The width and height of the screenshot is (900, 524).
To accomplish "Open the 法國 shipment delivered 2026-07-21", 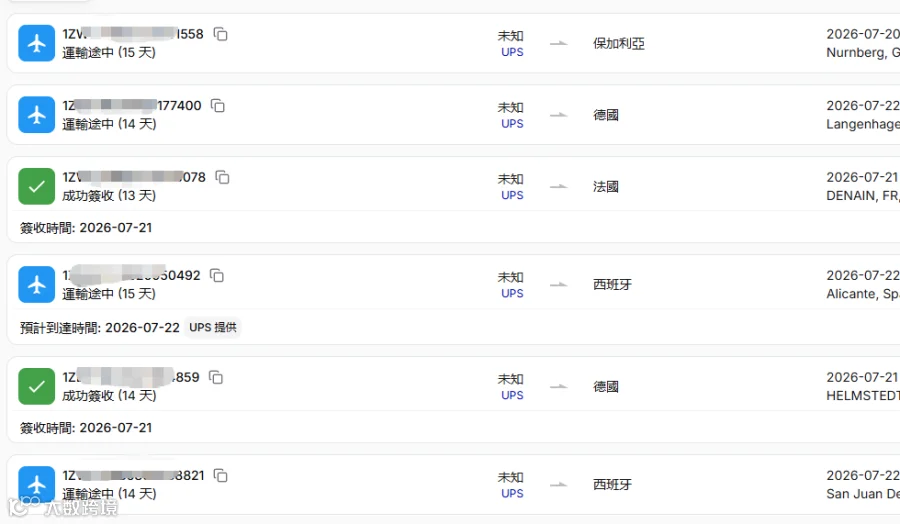I will (453, 199).
